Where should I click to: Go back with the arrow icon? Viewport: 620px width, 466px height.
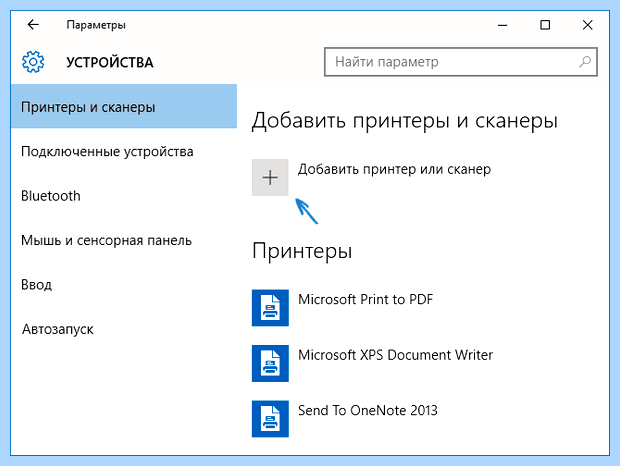tap(33, 25)
